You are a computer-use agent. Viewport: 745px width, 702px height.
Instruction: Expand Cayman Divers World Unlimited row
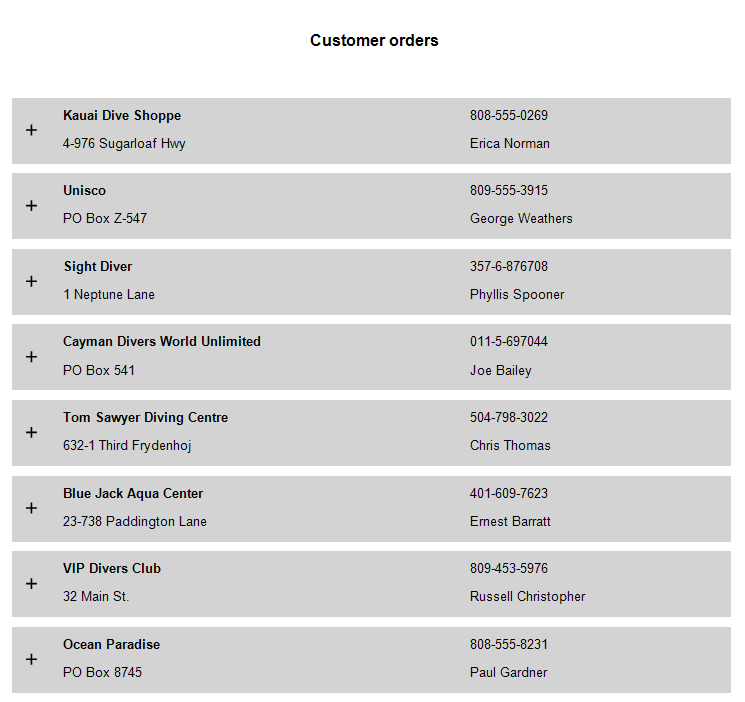[31, 357]
